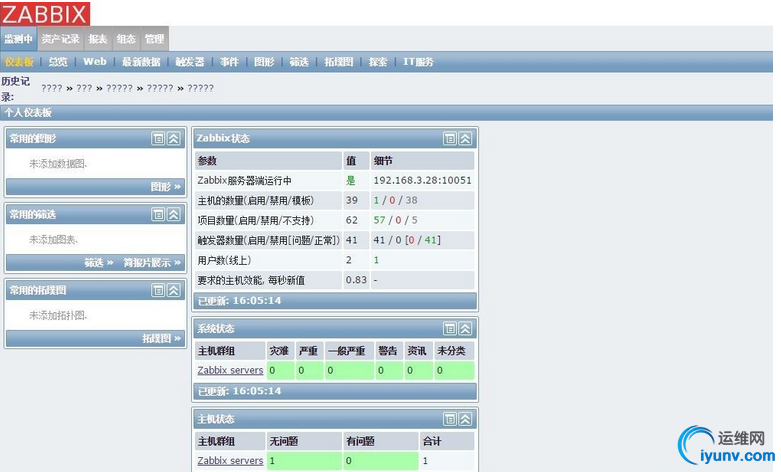Screen dimensions: 781x472
Task: Click the Zabbix服务器端运行中 row label
Action: tap(245, 180)
